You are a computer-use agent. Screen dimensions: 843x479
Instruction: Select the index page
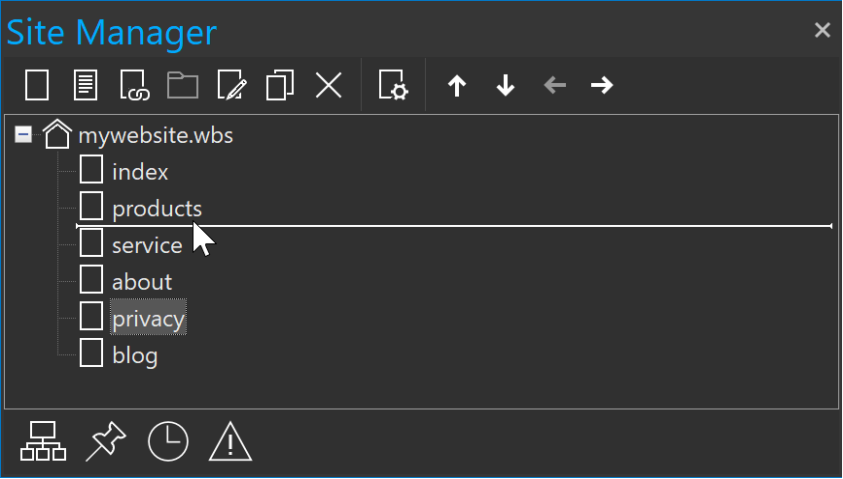point(140,172)
